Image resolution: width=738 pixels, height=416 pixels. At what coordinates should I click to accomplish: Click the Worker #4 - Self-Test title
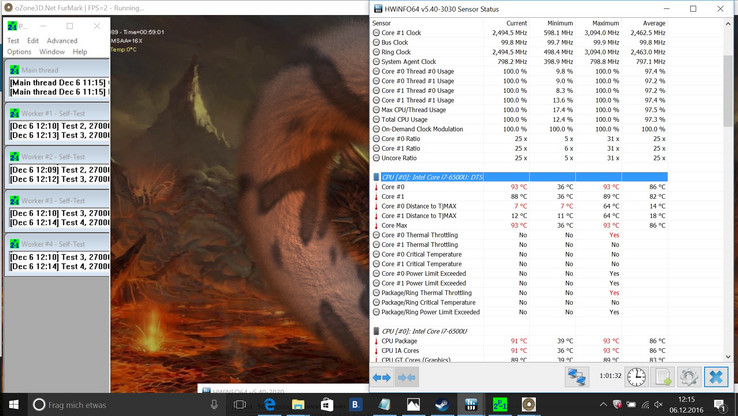pos(53,244)
